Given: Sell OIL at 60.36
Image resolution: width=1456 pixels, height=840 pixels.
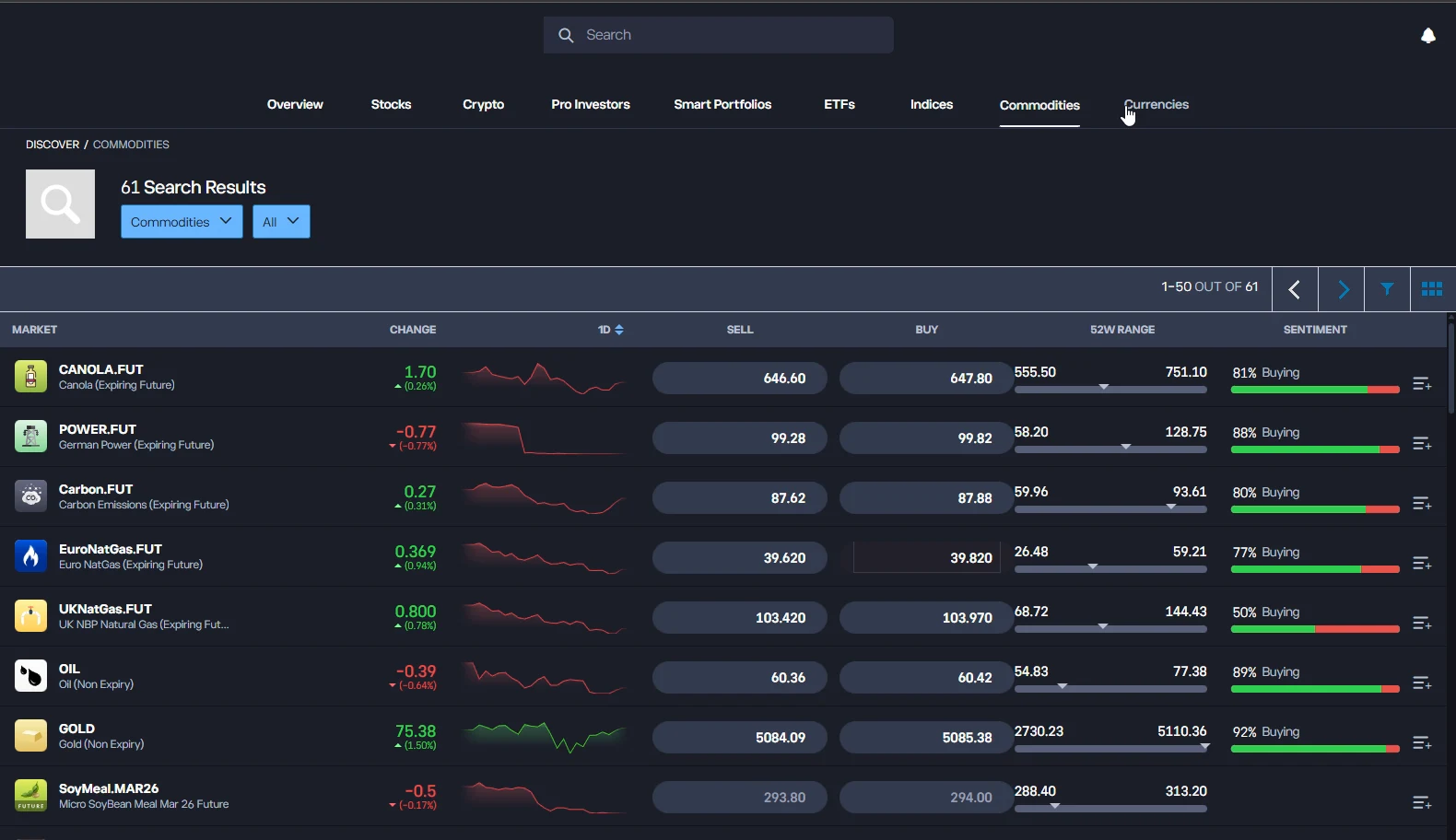Looking at the screenshot, I should (740, 678).
